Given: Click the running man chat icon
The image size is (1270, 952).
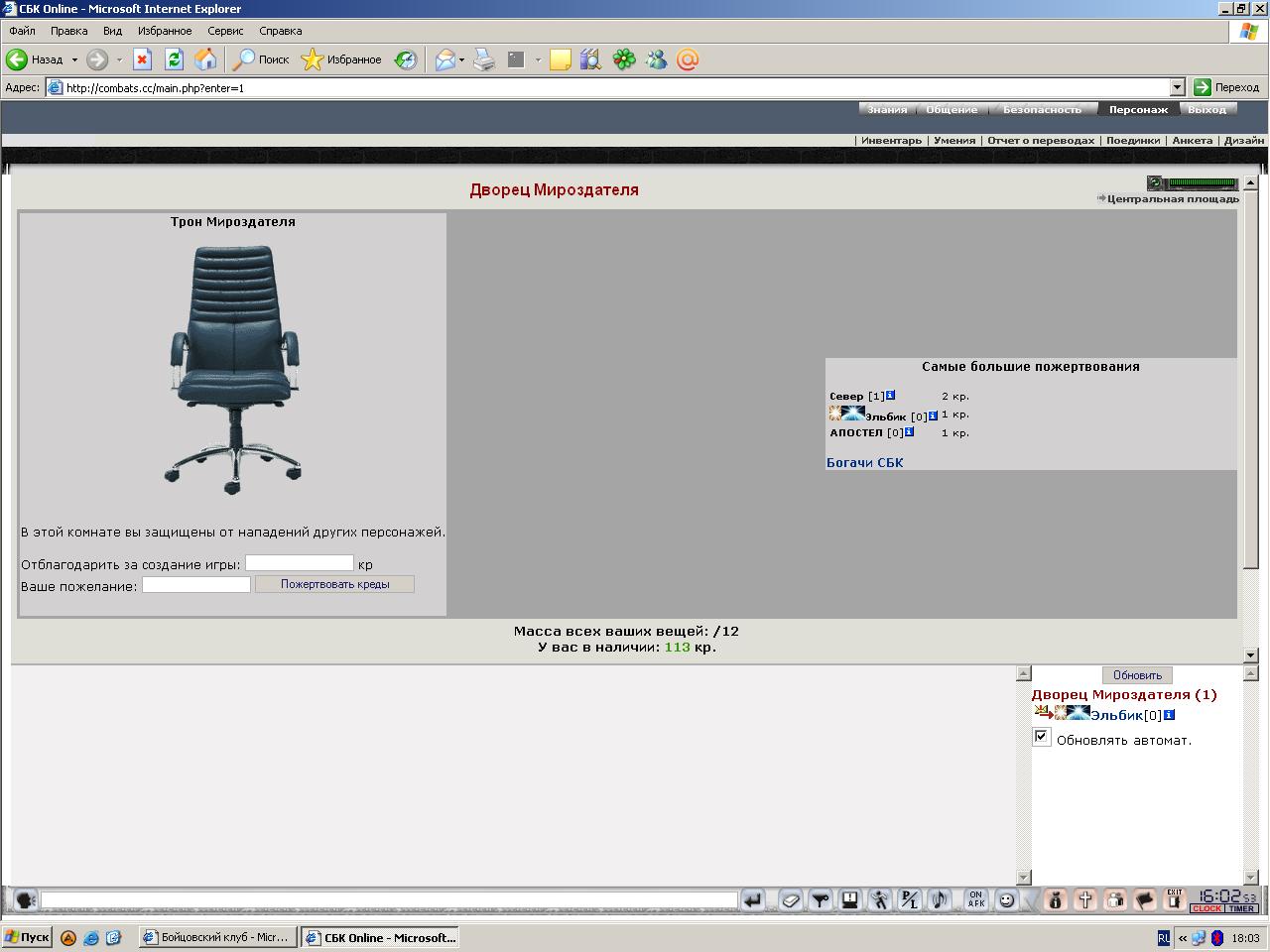Looking at the screenshot, I should pyautogui.click(x=880, y=899).
